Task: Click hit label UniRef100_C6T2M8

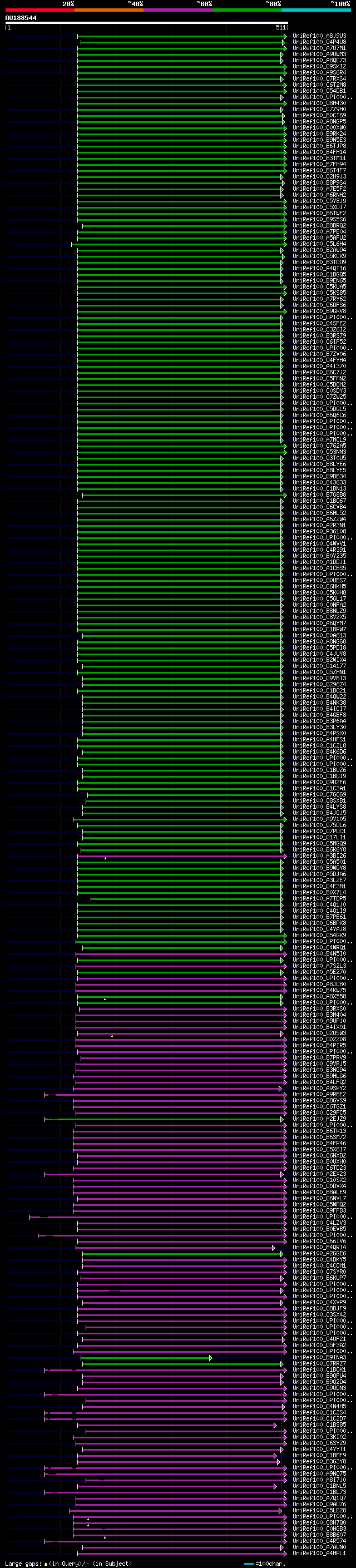Action: coord(319,85)
